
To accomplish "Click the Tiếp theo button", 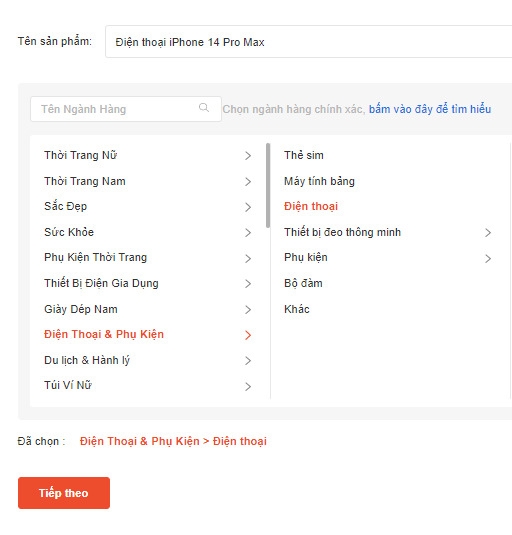I will point(64,493).
